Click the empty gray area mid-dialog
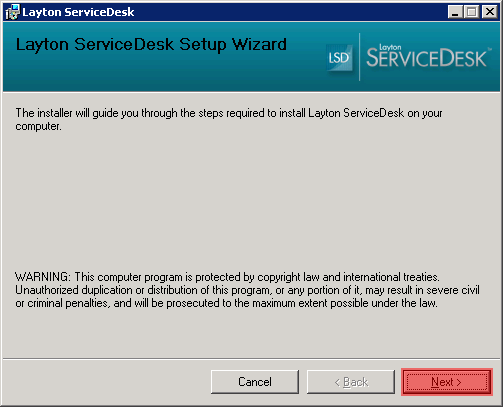The image size is (503, 407). pyautogui.click(x=251, y=200)
